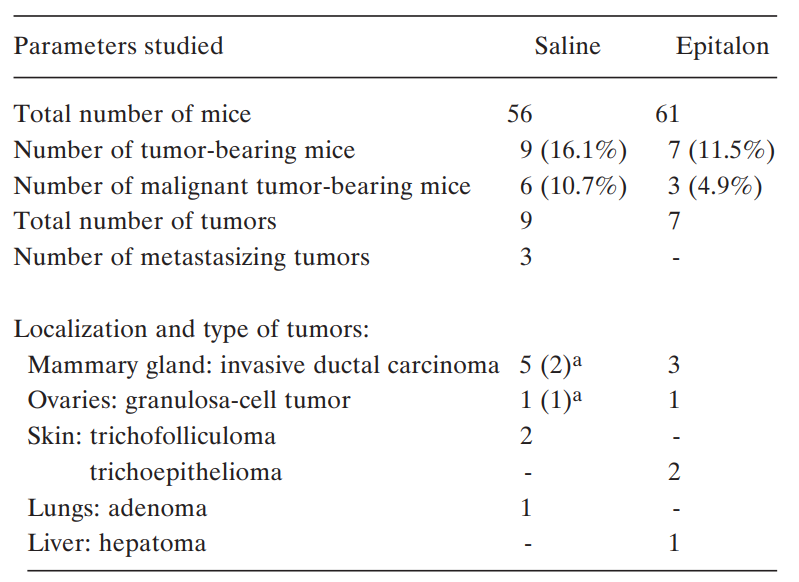799x582 pixels.
Task: Click the 'Parameters studied' column header
Action: [x=118, y=46]
